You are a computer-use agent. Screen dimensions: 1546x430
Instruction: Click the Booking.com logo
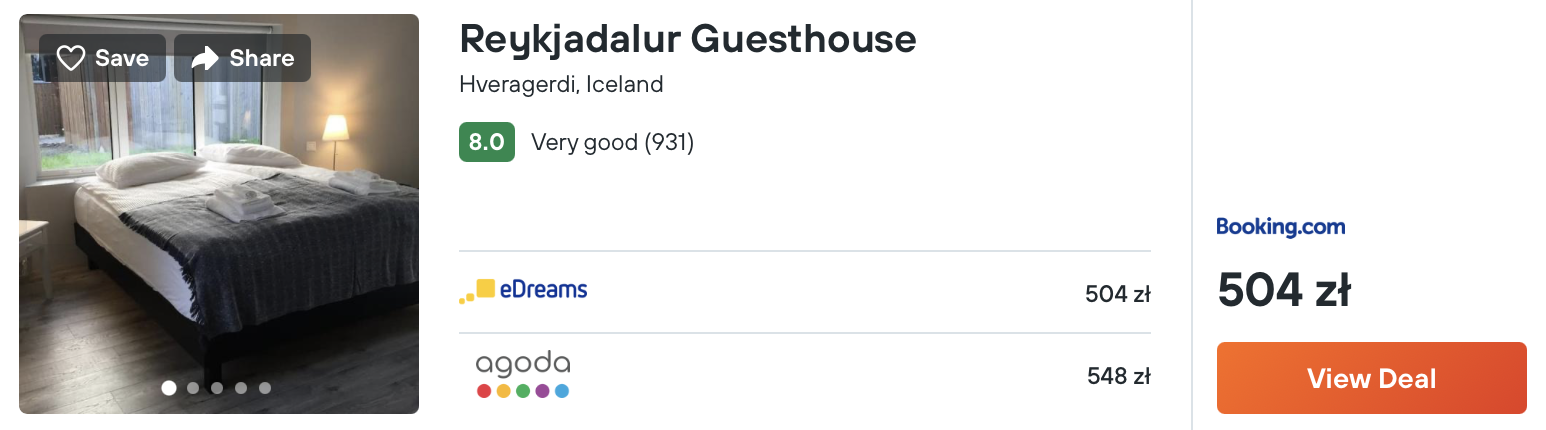[1280, 227]
